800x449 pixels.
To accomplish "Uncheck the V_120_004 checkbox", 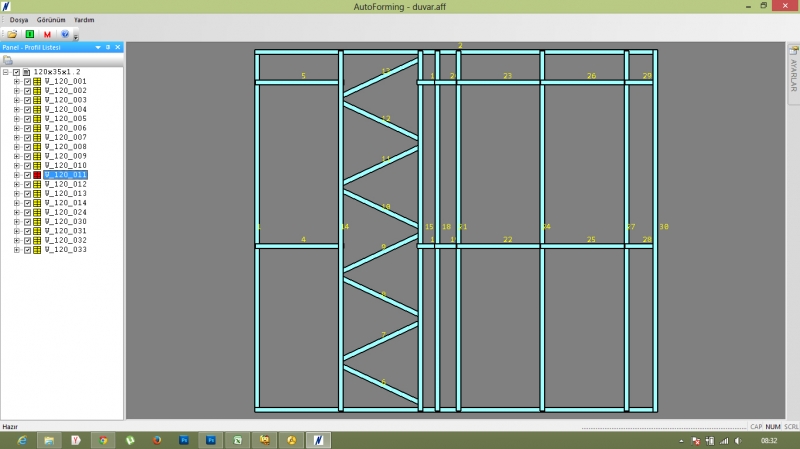I will [28, 110].
